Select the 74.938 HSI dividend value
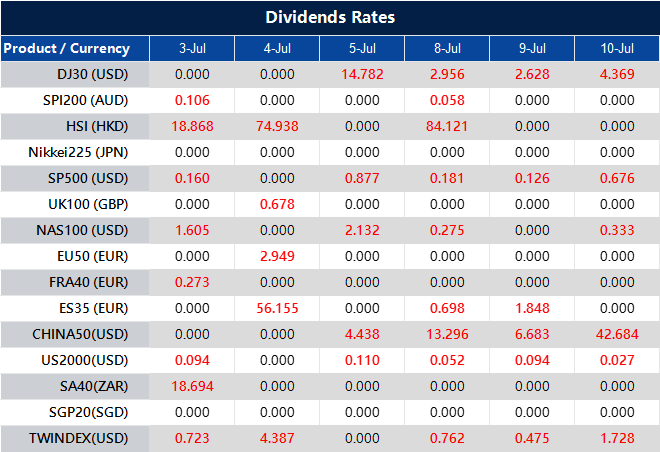 coord(277,126)
